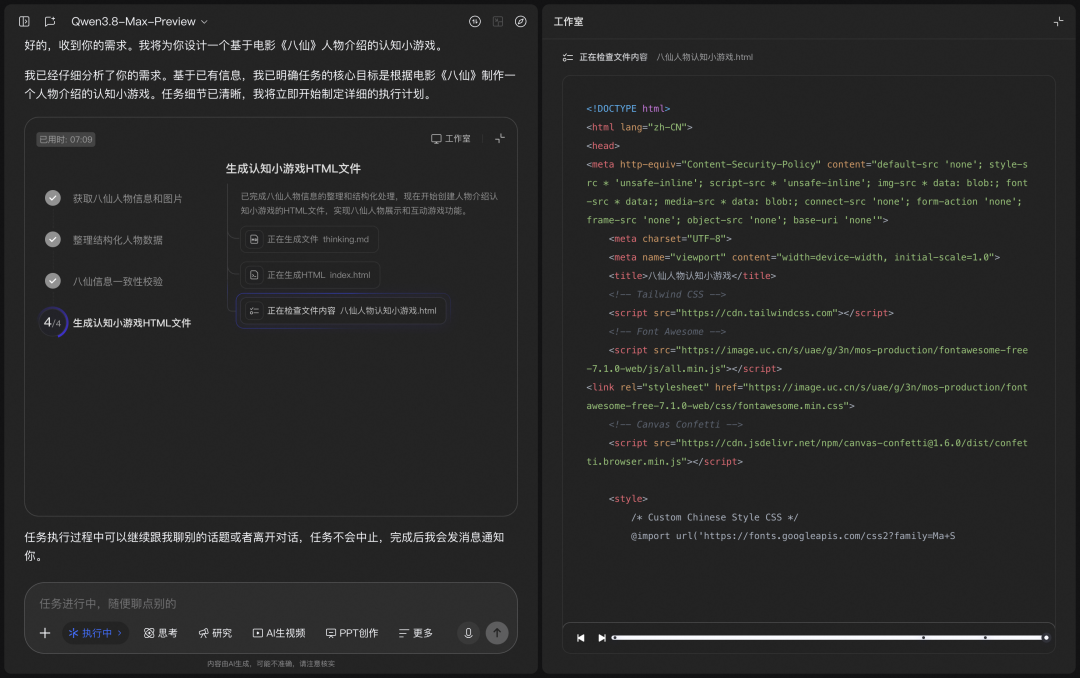Click the file name 八仙人物认知小游戏.html in 工作室 header
This screenshot has width=1080, height=678.
coord(705,57)
